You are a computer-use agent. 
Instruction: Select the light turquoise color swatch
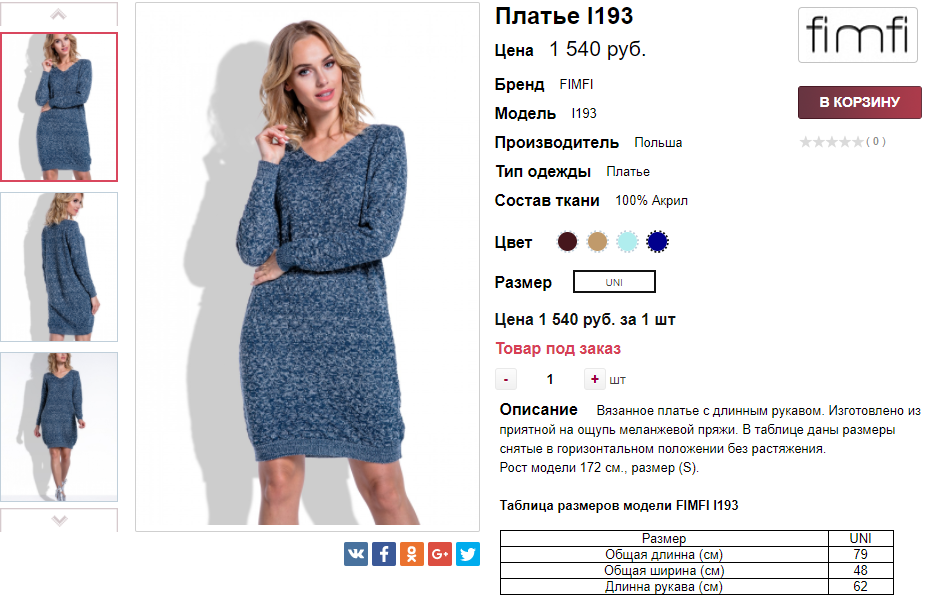627,242
